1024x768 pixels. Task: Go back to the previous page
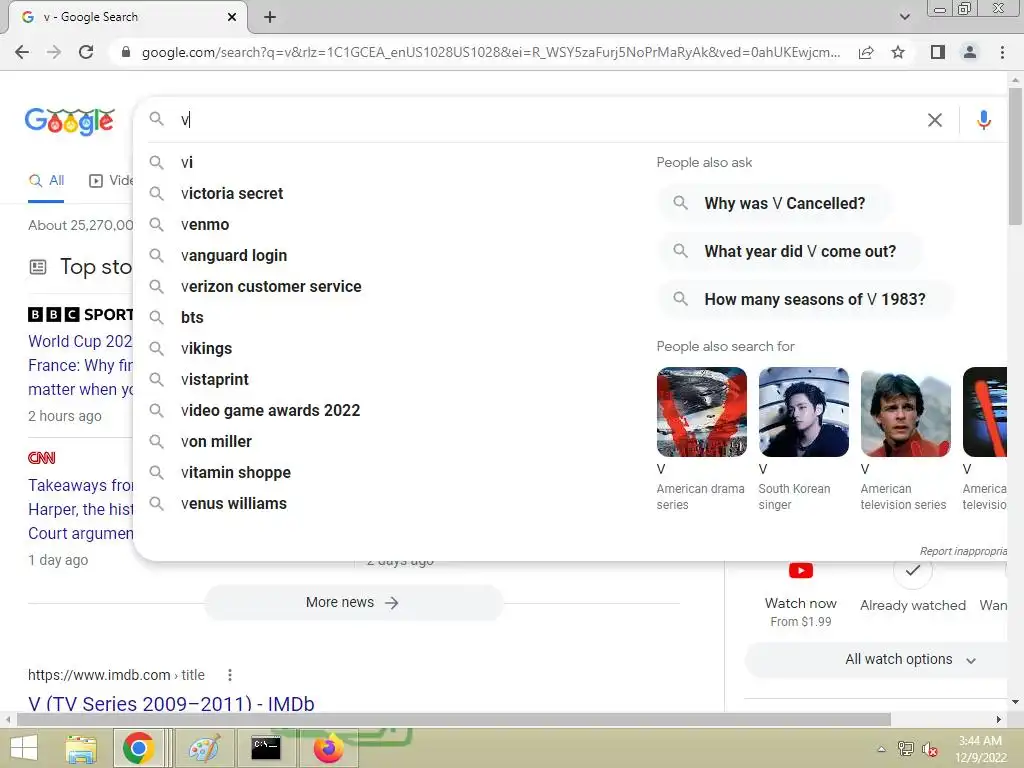tap(22, 52)
